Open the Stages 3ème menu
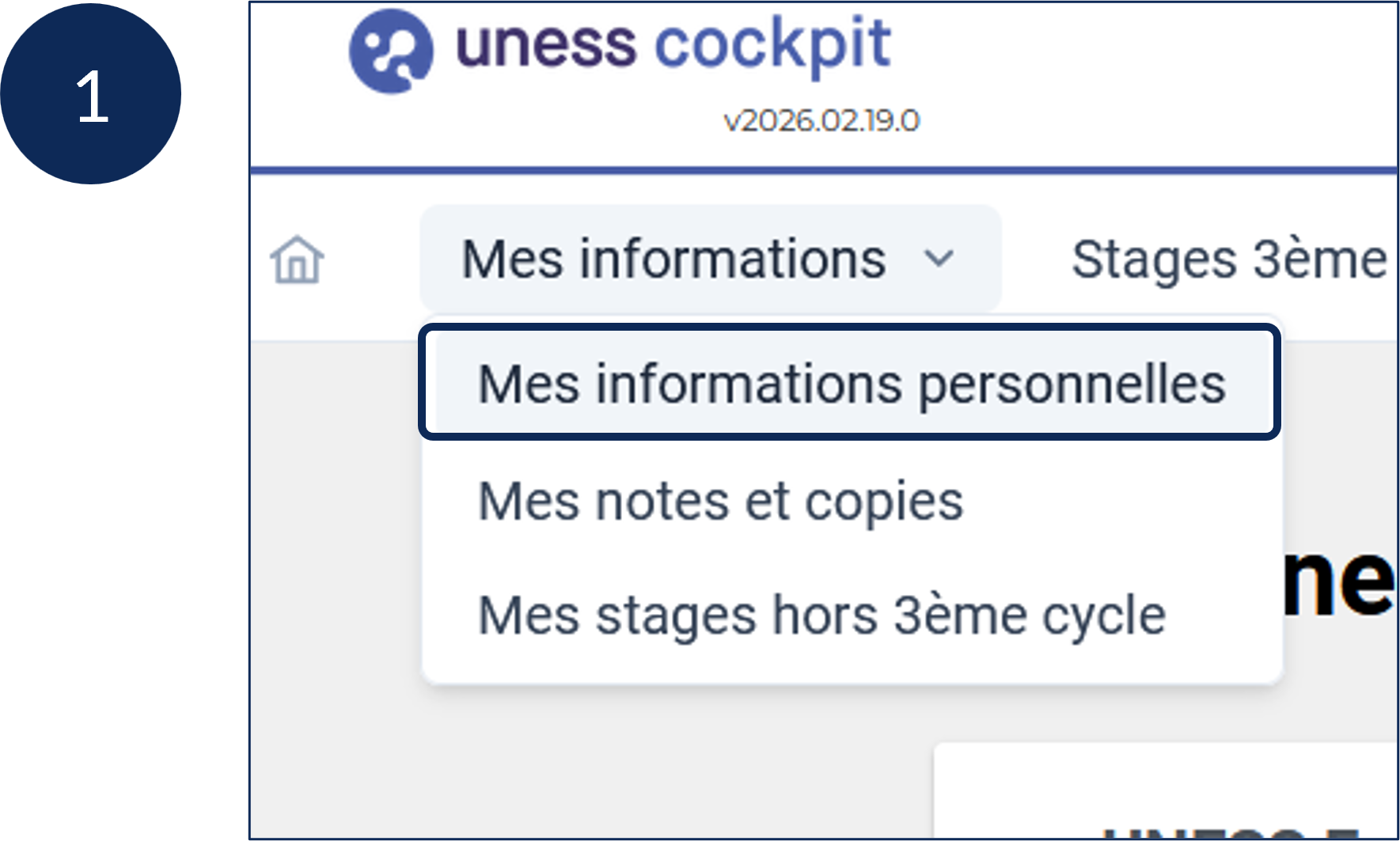The height and width of the screenshot is (841, 1400). 1229,259
